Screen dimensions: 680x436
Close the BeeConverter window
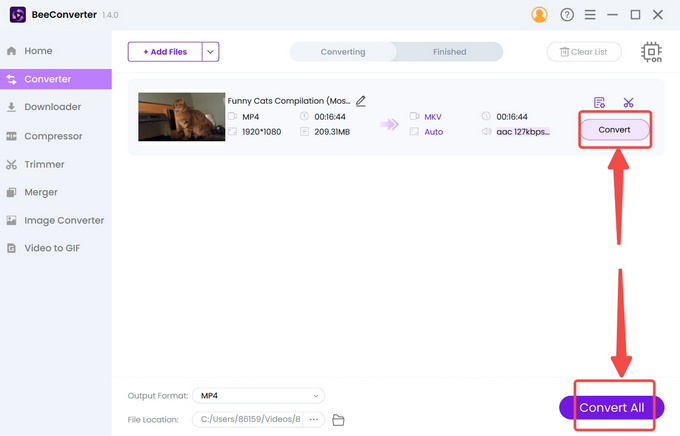pyautogui.click(x=658, y=15)
